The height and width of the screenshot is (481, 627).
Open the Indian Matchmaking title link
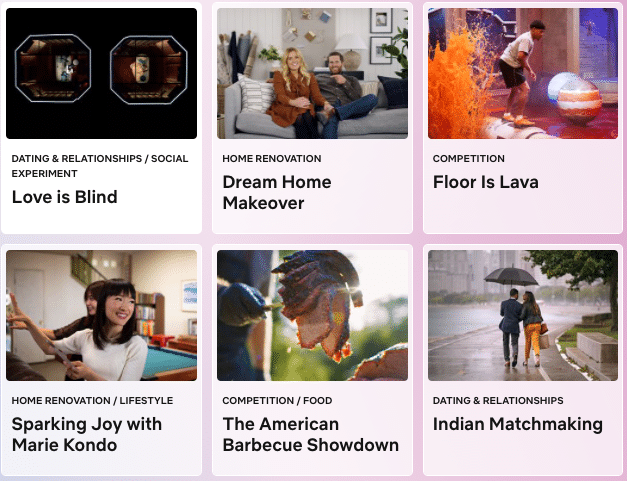click(517, 424)
